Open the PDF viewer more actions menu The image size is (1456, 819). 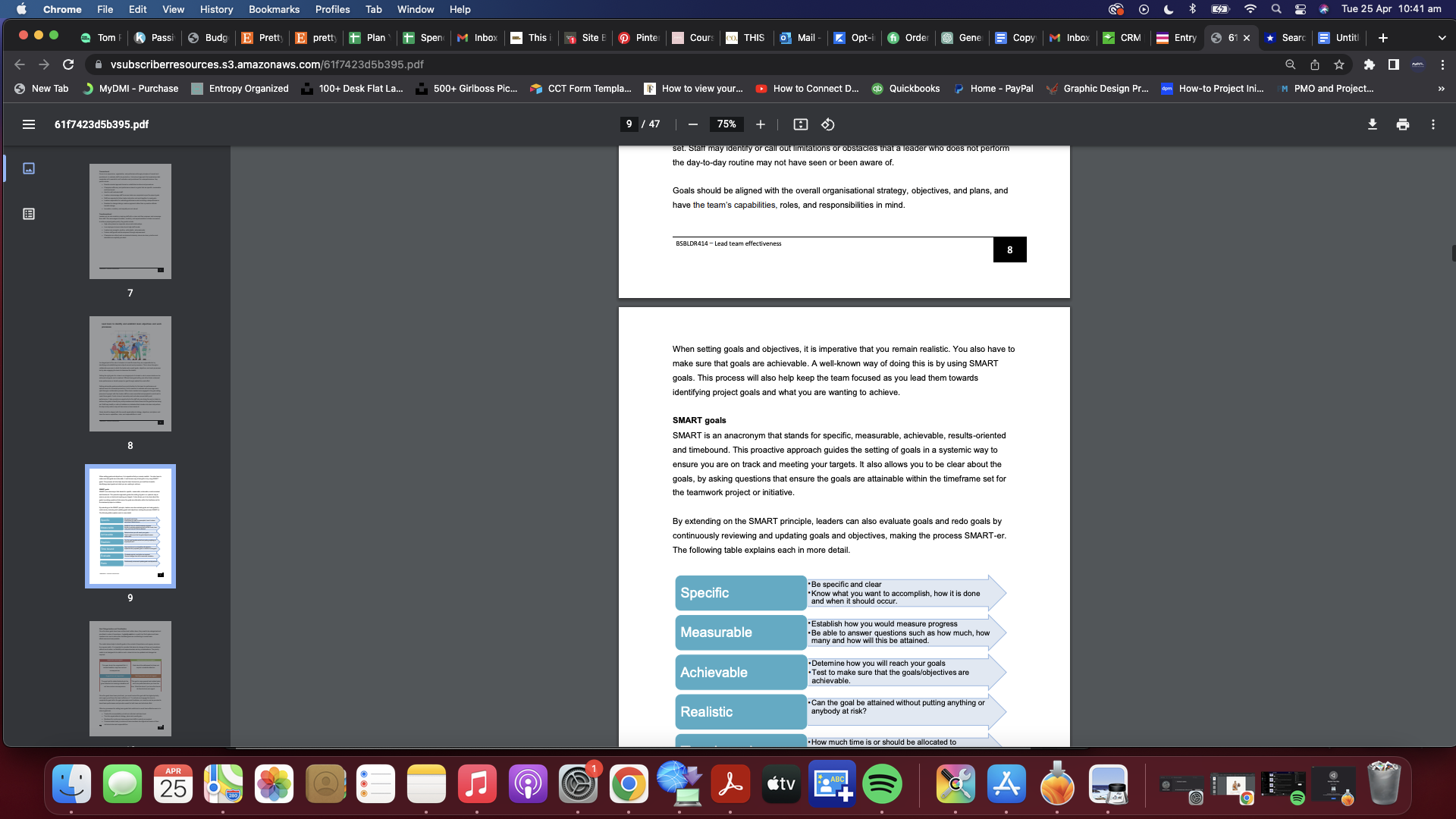(x=1433, y=124)
